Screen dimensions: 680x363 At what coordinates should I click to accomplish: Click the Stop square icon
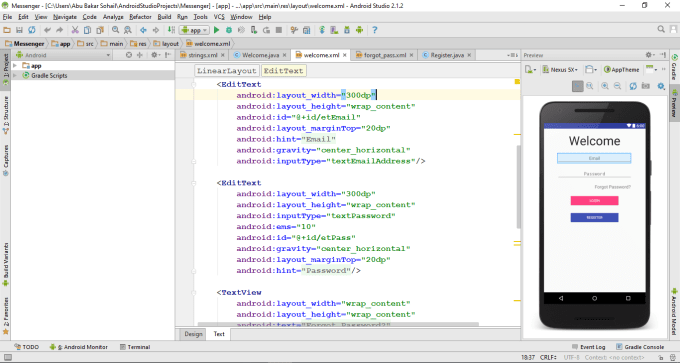pyautogui.click(x=279, y=30)
